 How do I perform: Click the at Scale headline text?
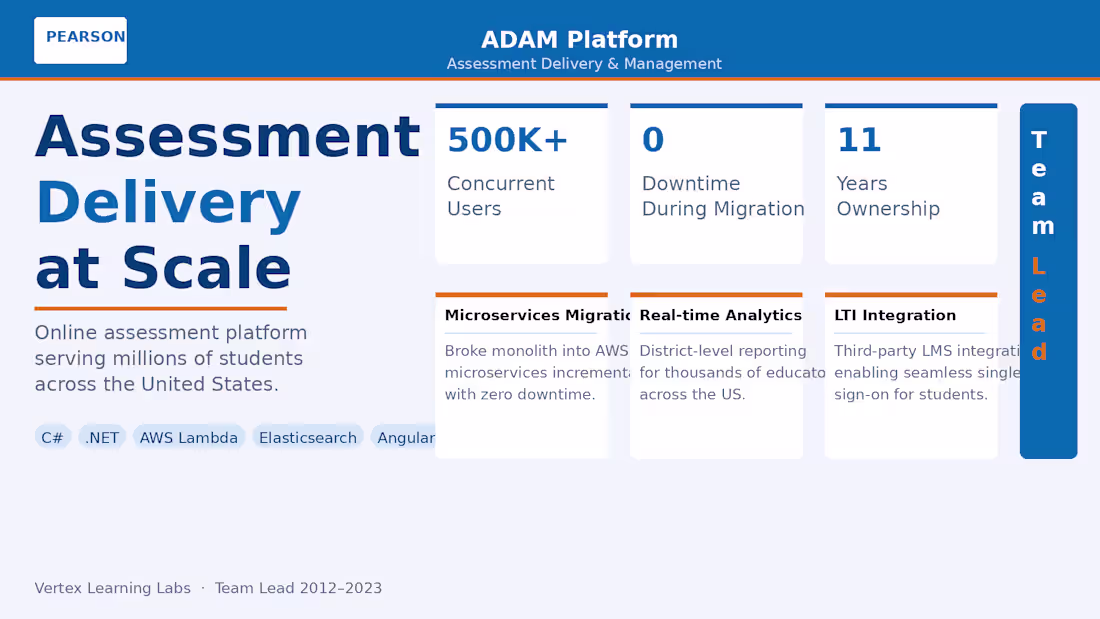tap(163, 268)
